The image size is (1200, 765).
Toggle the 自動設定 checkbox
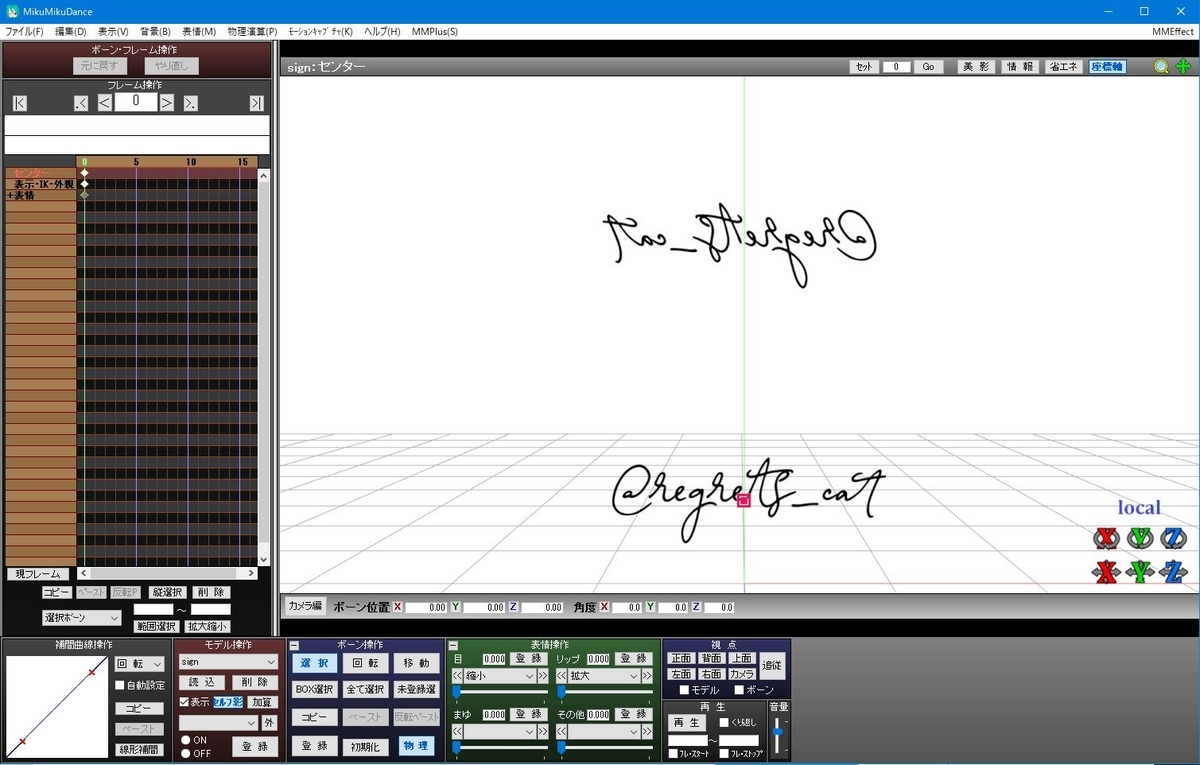120,686
